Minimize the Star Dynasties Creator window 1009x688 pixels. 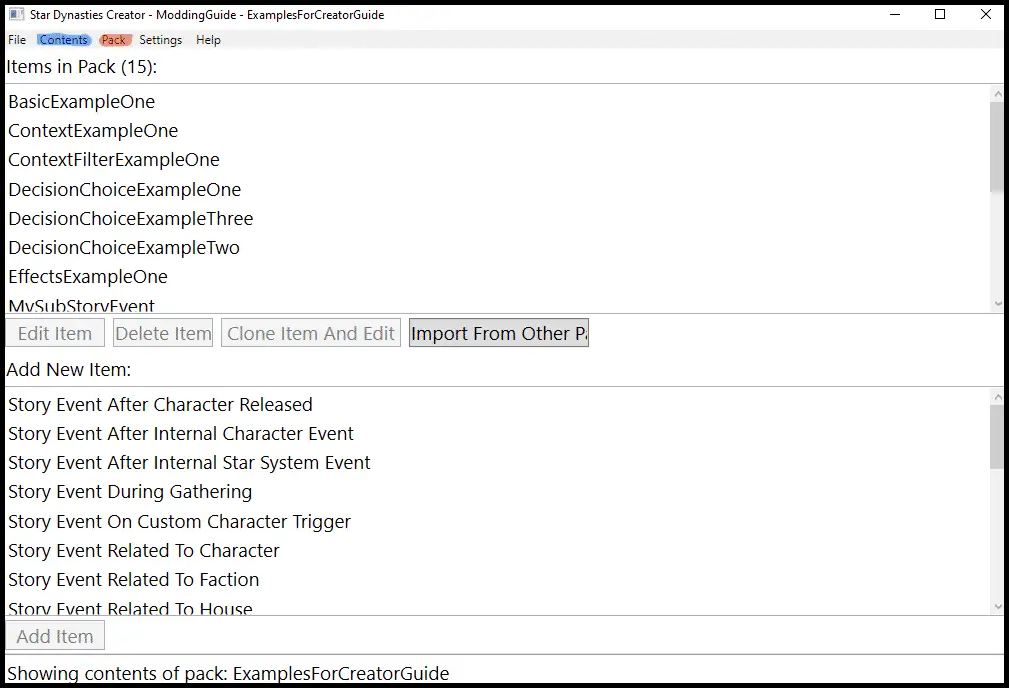click(x=894, y=14)
